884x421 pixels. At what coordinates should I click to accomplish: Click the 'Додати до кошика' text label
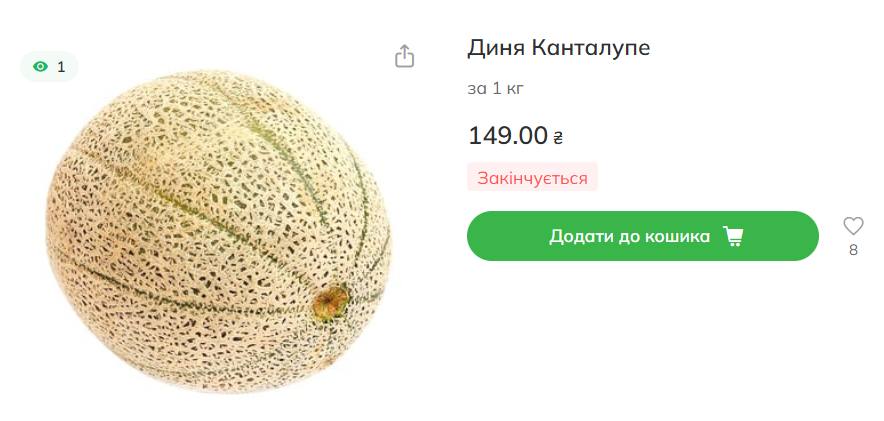click(x=630, y=236)
